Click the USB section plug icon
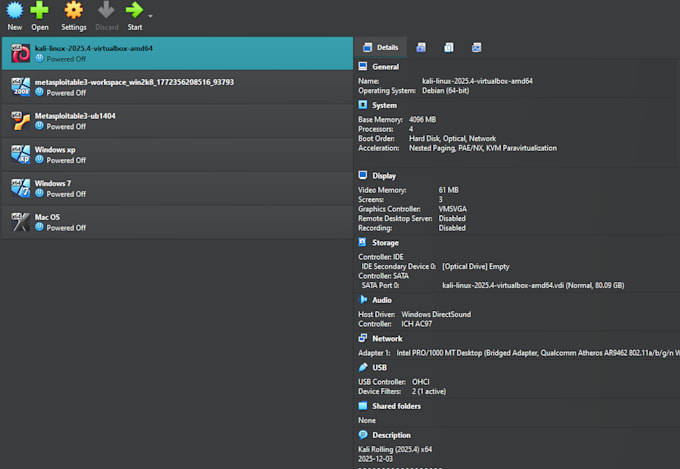The image size is (680, 469). click(363, 367)
